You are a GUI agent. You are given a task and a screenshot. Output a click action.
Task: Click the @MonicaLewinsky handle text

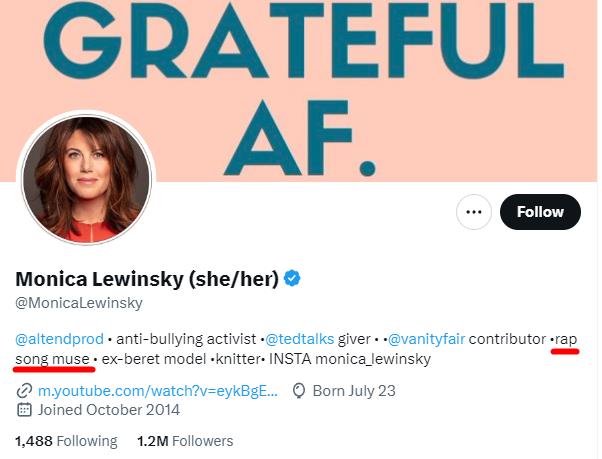point(79,303)
